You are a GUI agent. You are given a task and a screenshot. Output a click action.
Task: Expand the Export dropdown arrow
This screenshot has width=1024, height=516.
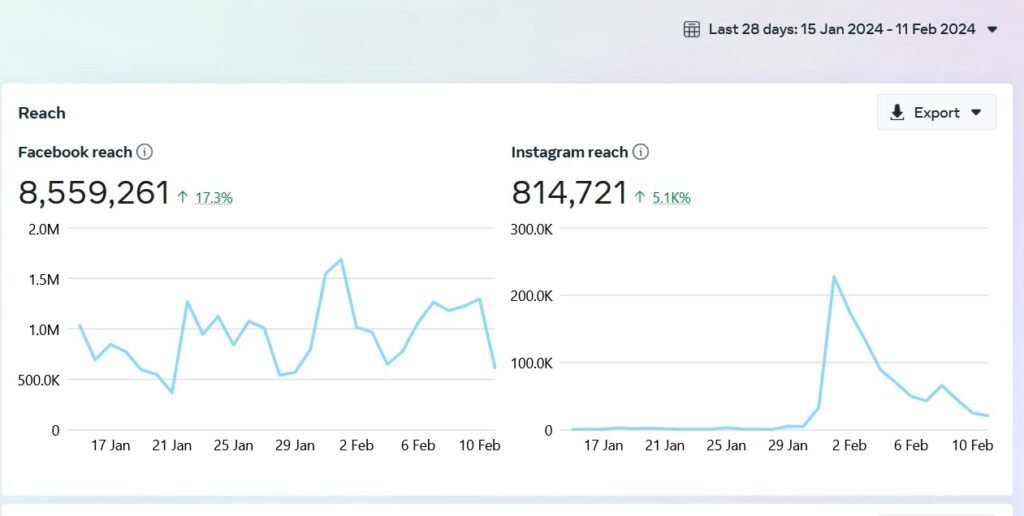coord(976,113)
